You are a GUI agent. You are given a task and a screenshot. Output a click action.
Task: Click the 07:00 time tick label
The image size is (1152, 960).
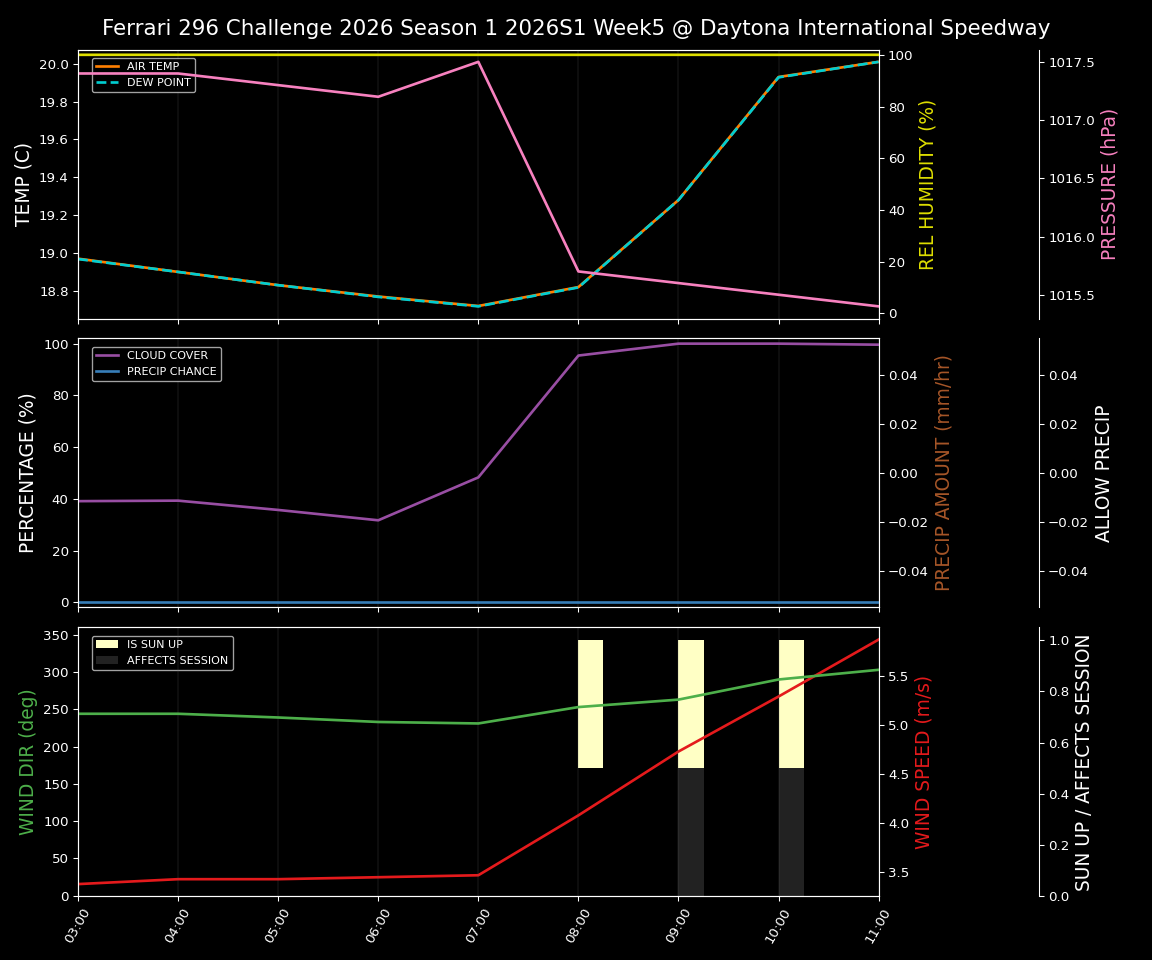coord(477,925)
